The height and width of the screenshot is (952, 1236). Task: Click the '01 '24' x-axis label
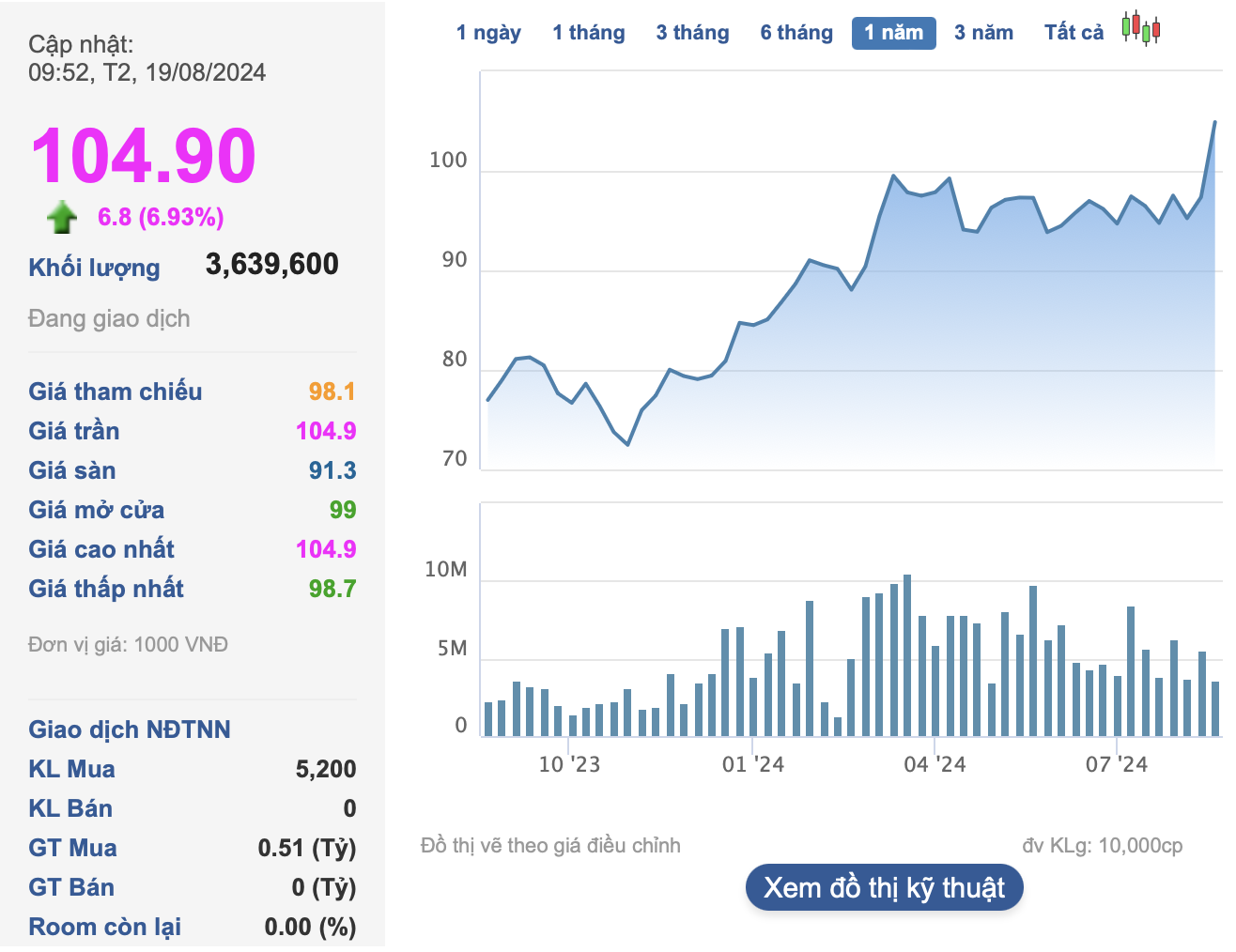[752, 764]
